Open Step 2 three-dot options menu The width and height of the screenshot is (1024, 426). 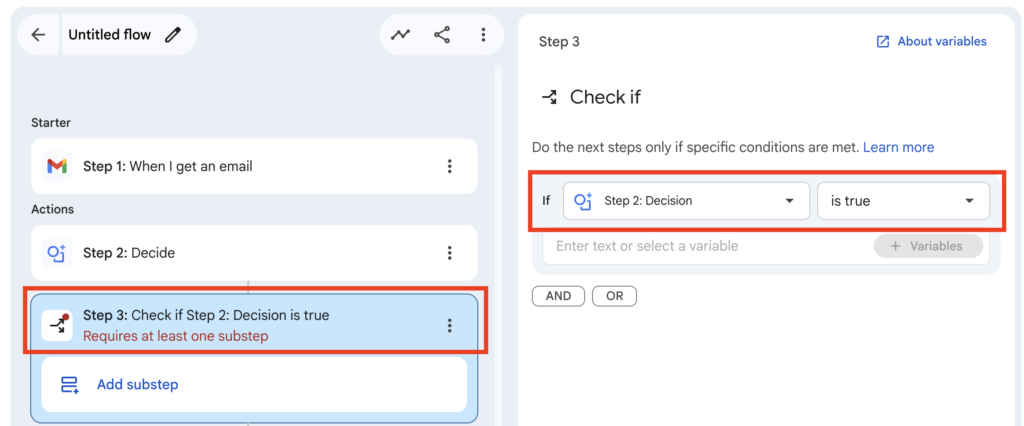click(450, 253)
